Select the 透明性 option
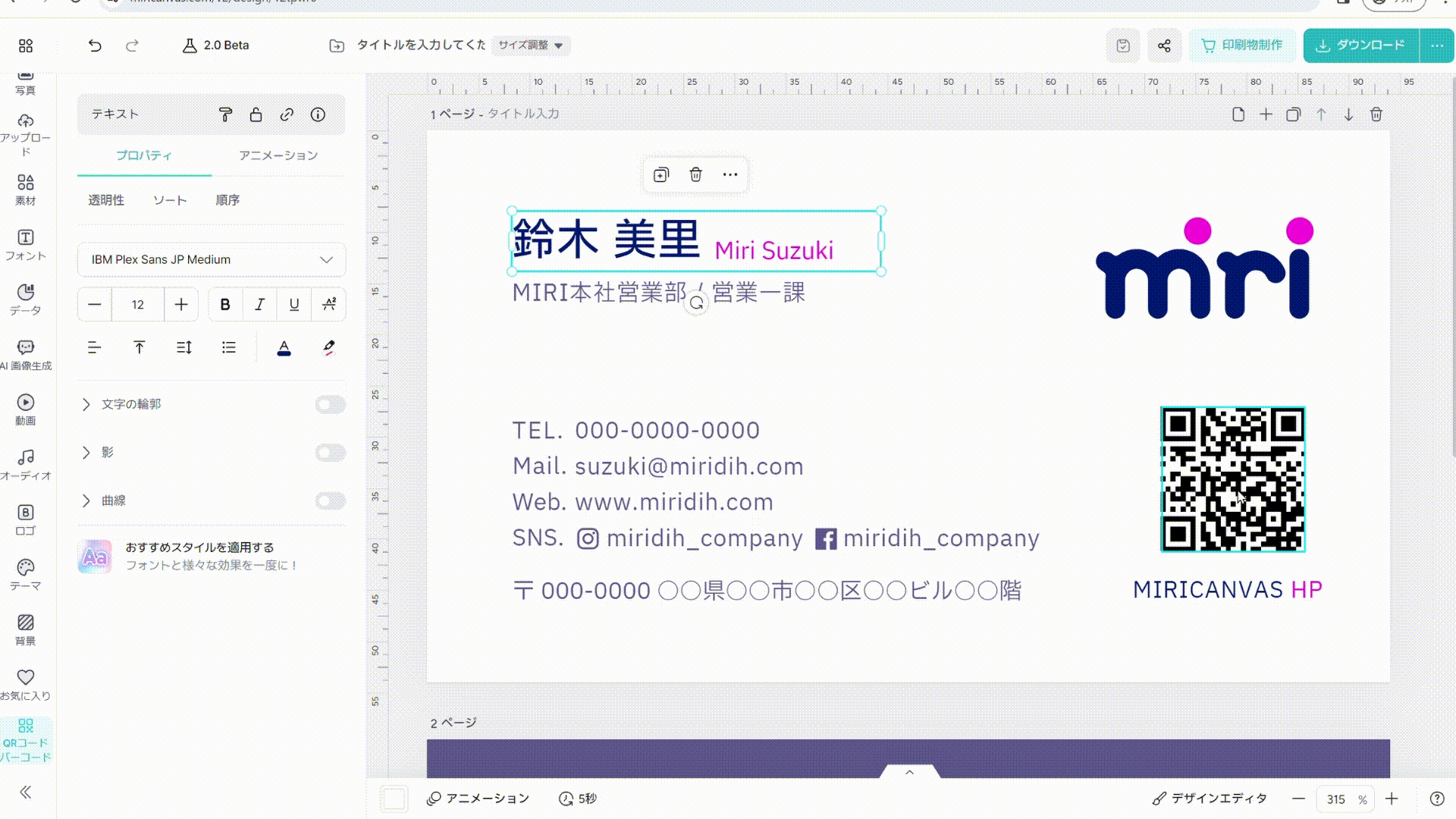 [106, 200]
